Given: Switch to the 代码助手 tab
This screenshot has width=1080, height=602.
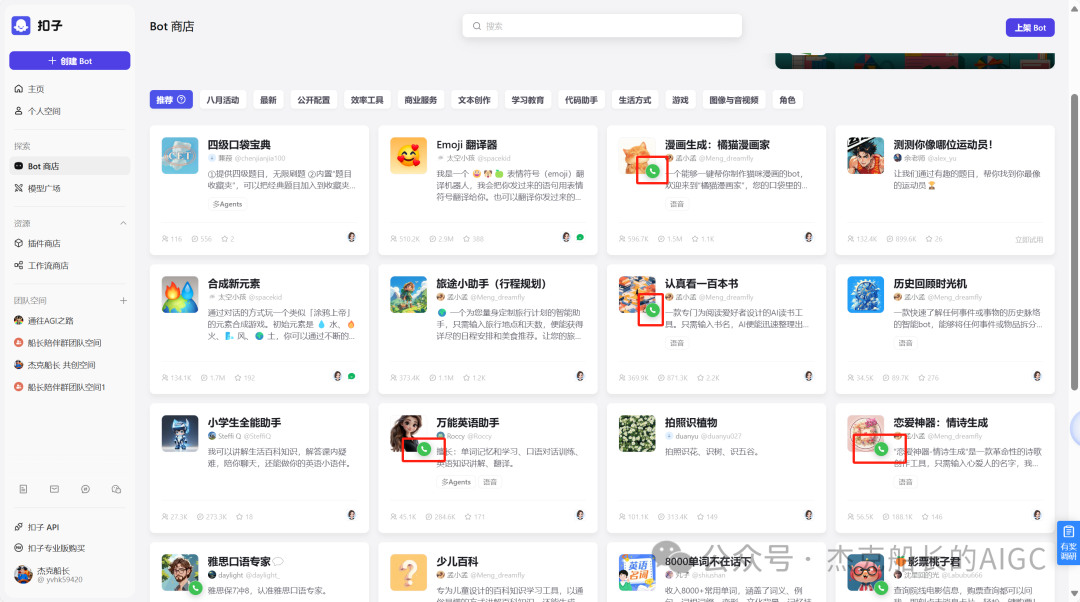Looking at the screenshot, I should click(581, 100).
